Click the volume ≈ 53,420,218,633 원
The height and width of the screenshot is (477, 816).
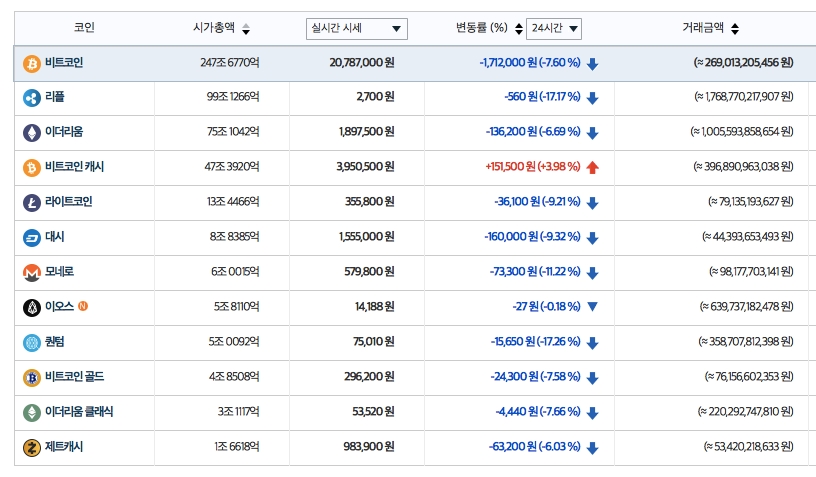[x=748, y=446]
